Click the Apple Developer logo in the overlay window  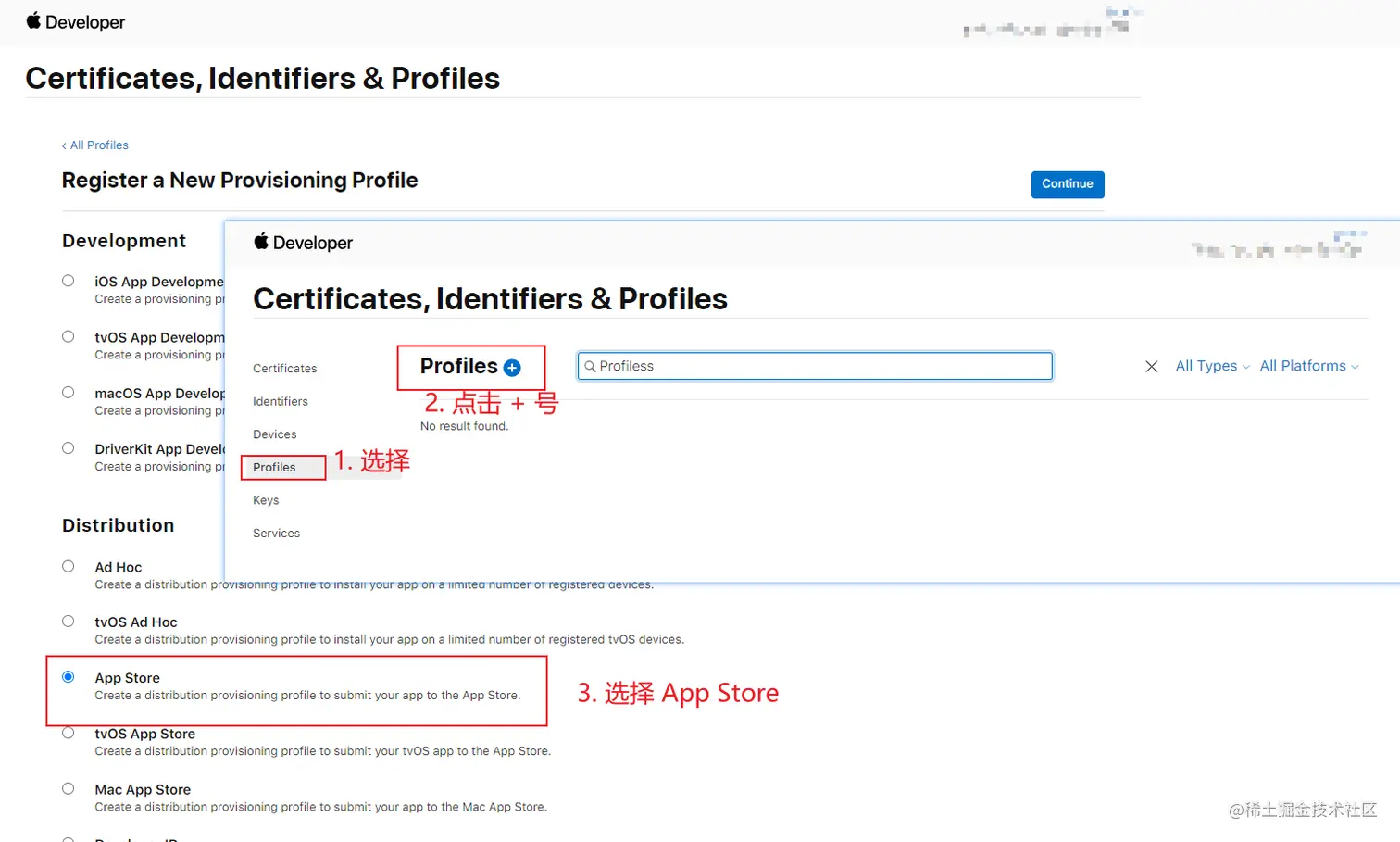click(303, 242)
